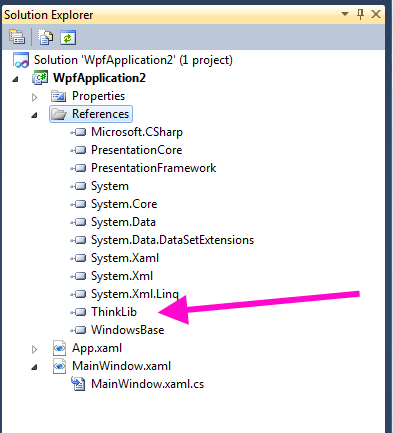Screen dimensions: 393x433
Task: Collapse the WpfApplication2 project node
Action: 16,79
